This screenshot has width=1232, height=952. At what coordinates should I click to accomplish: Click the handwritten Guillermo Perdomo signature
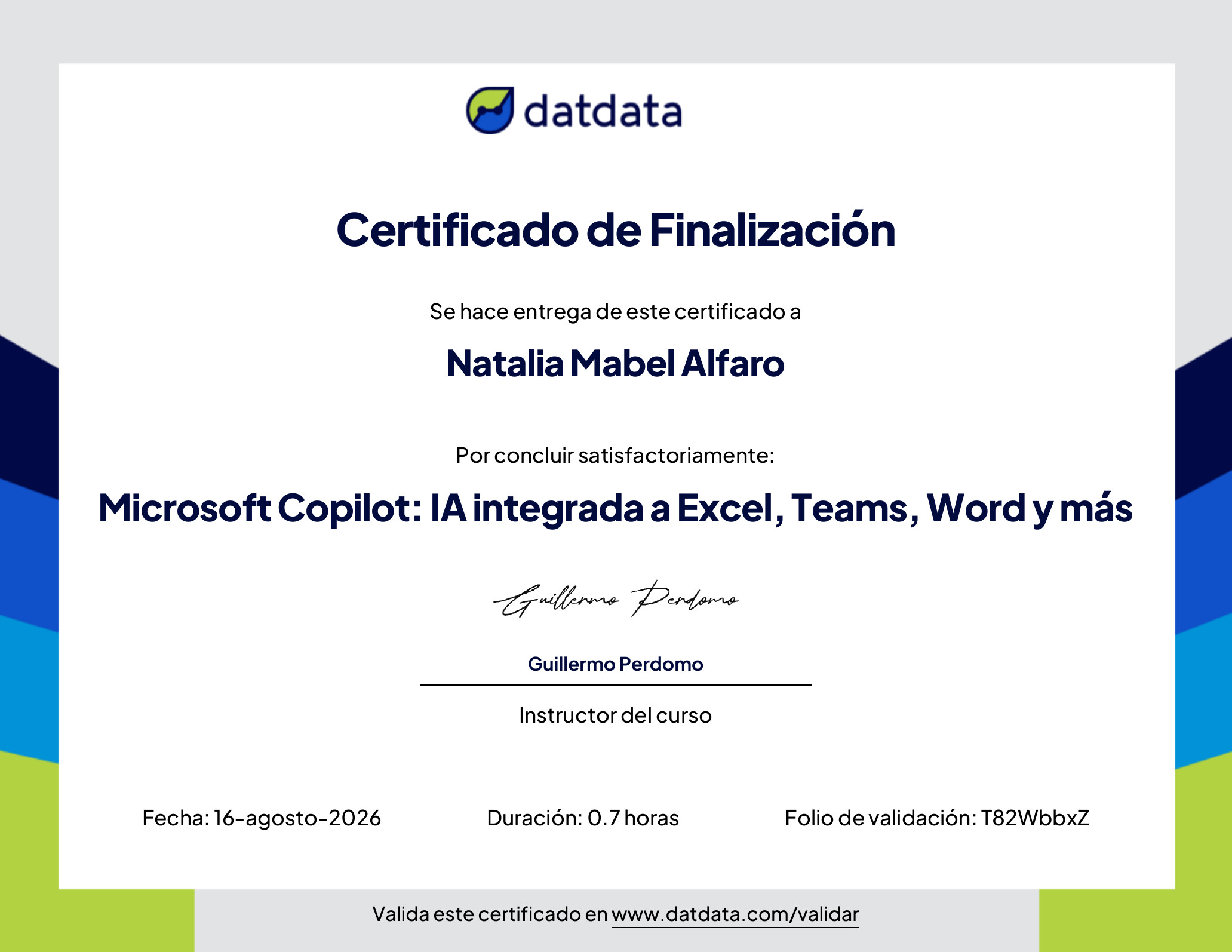pyautogui.click(x=616, y=598)
